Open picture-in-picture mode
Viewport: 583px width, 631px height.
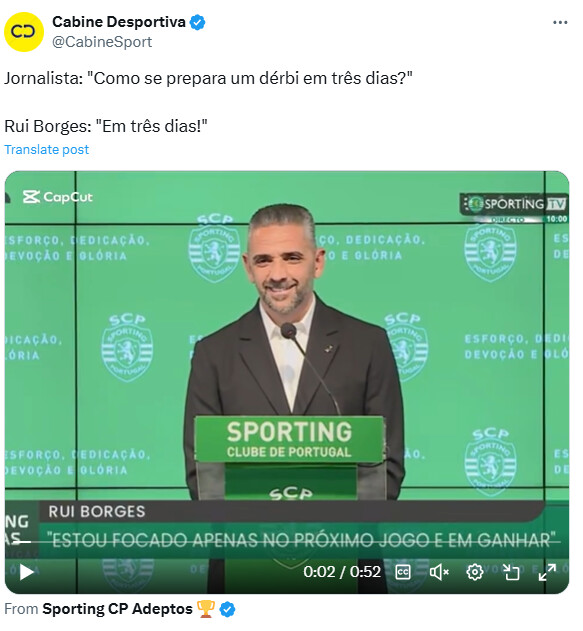(x=511, y=572)
